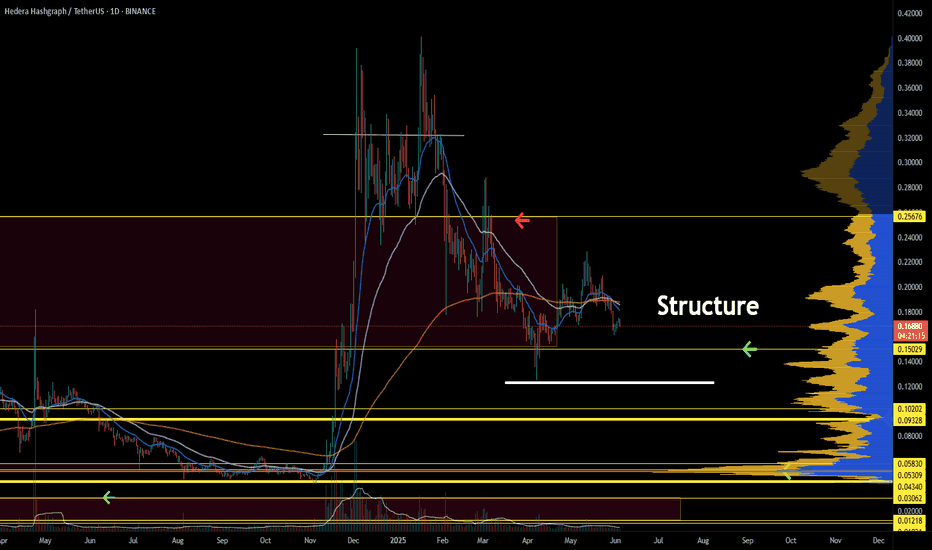Click the 2025 label on the time axis
This screenshot has height=550, width=932.
(x=398, y=540)
